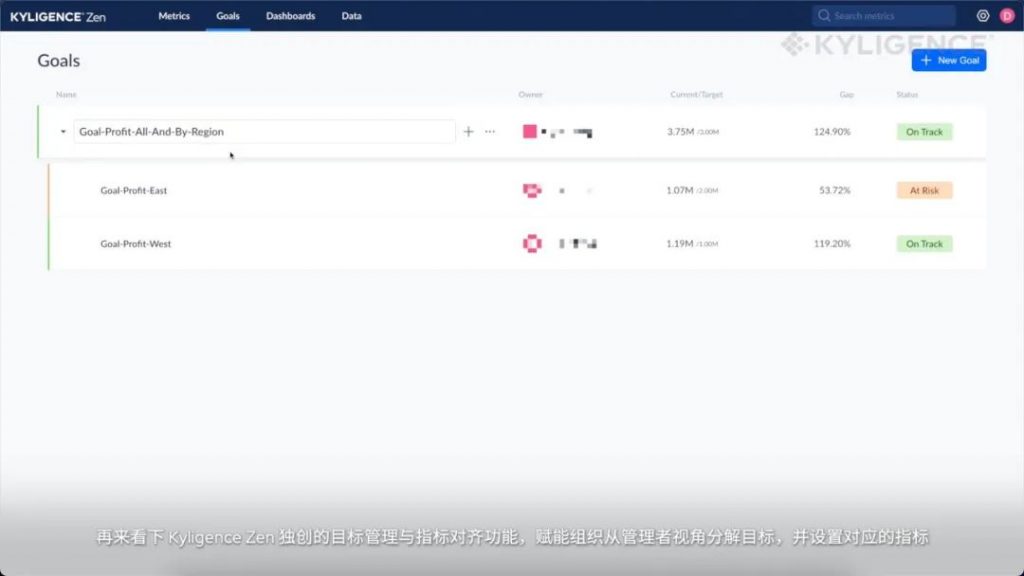Add a sub-goal with the plus icon

(x=468, y=131)
